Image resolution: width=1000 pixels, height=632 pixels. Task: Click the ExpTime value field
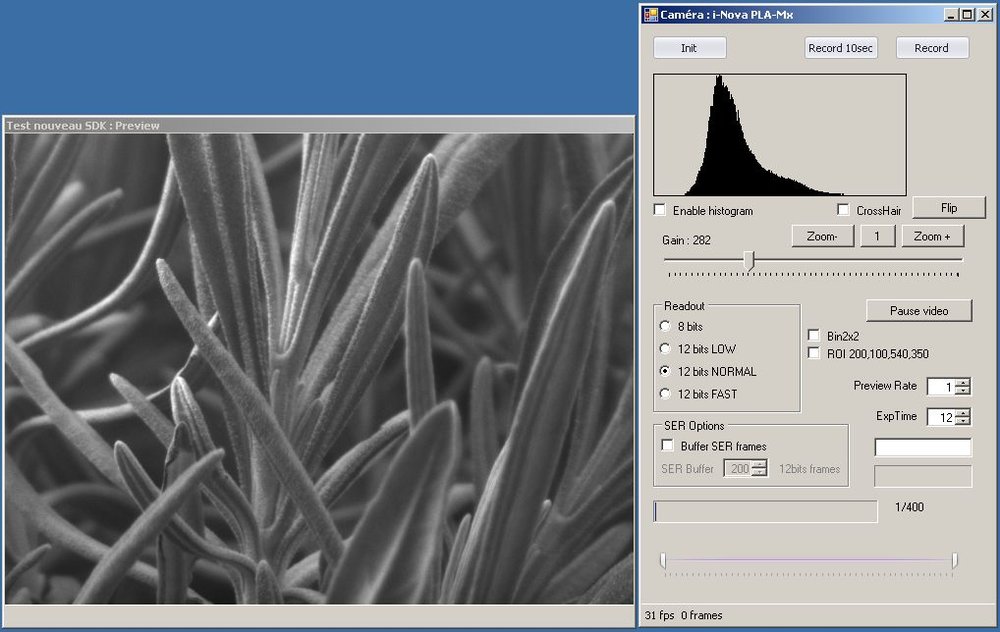tap(942, 417)
